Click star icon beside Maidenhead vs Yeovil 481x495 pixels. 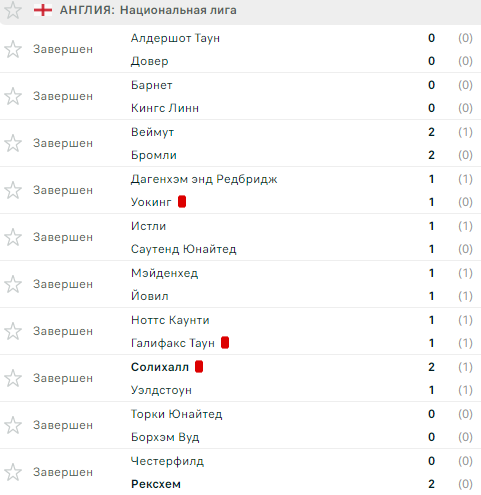click(x=13, y=284)
